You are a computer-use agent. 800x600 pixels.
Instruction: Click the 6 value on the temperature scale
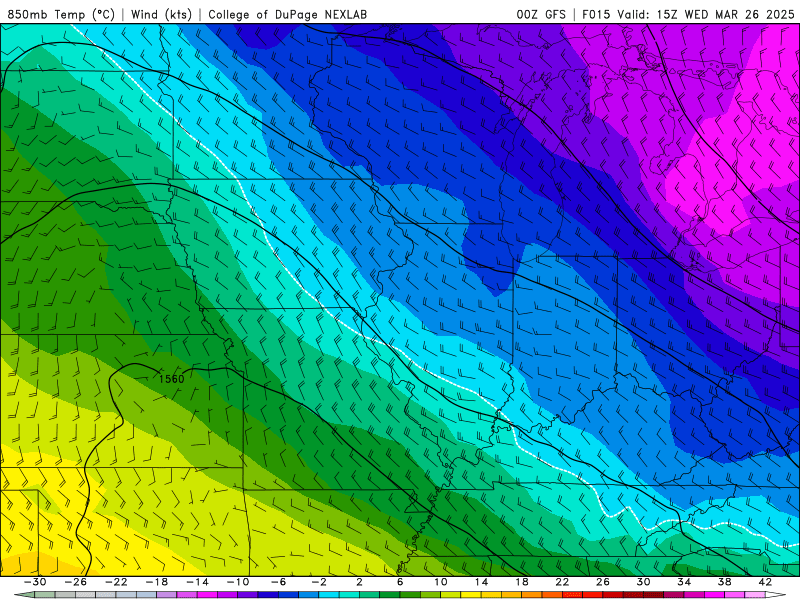tap(400, 582)
